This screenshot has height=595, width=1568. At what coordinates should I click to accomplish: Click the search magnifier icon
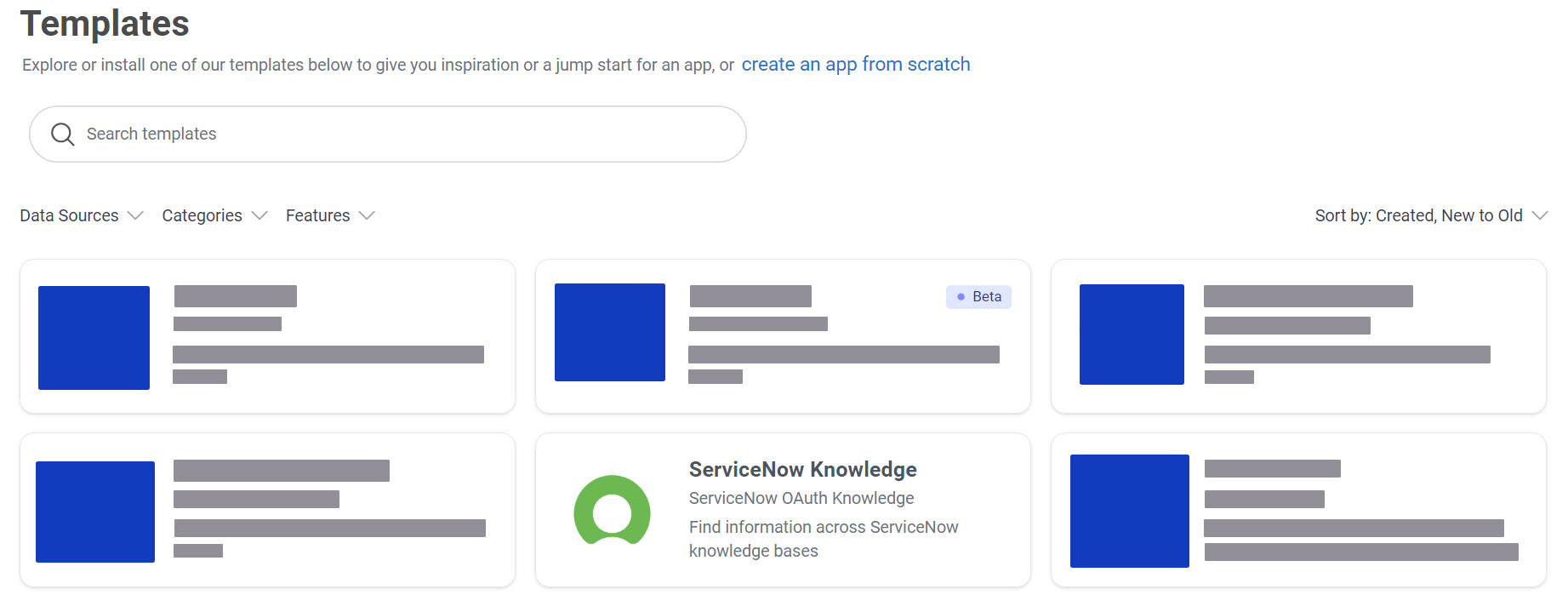pyautogui.click(x=62, y=134)
